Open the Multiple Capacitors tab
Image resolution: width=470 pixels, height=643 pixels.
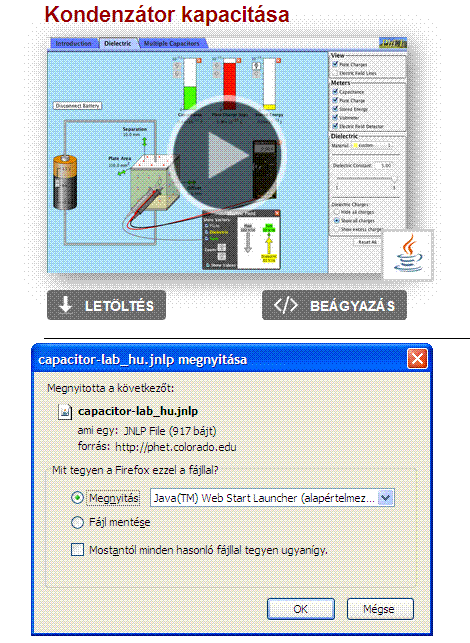click(x=172, y=43)
